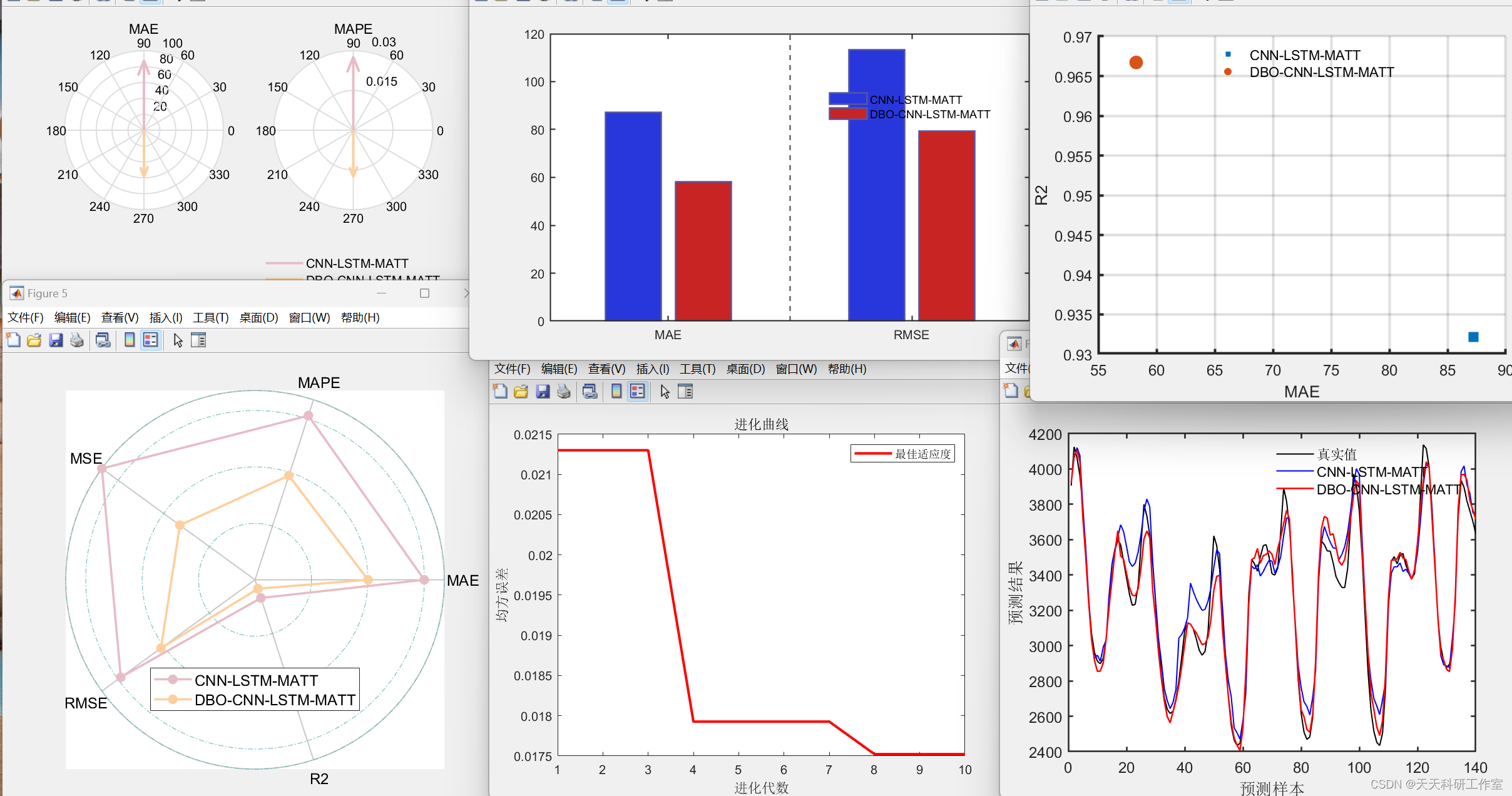Click blue CNN-LSTM-MATT swatch in bar chart legend
The image size is (1512, 796).
(x=848, y=99)
